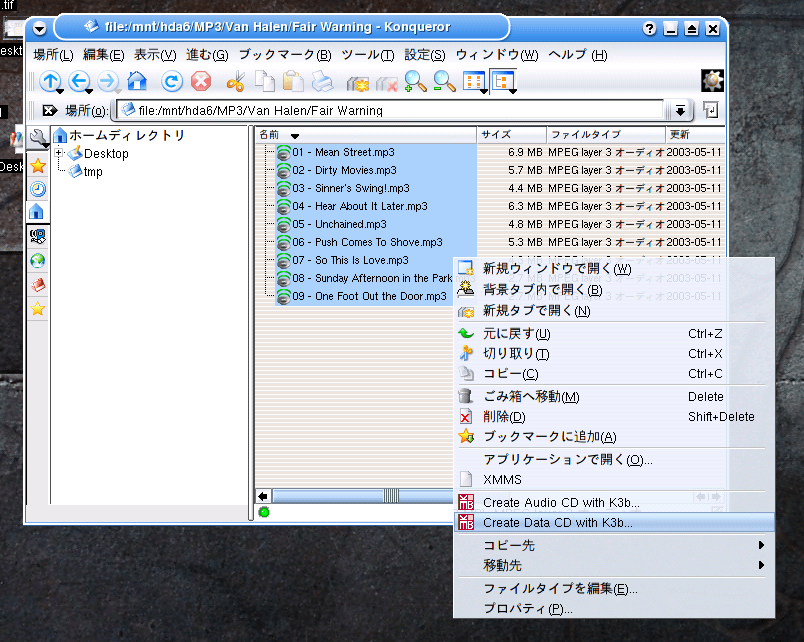Click the location URL input field
The width and height of the screenshot is (804, 642).
pyautogui.click(x=390, y=110)
